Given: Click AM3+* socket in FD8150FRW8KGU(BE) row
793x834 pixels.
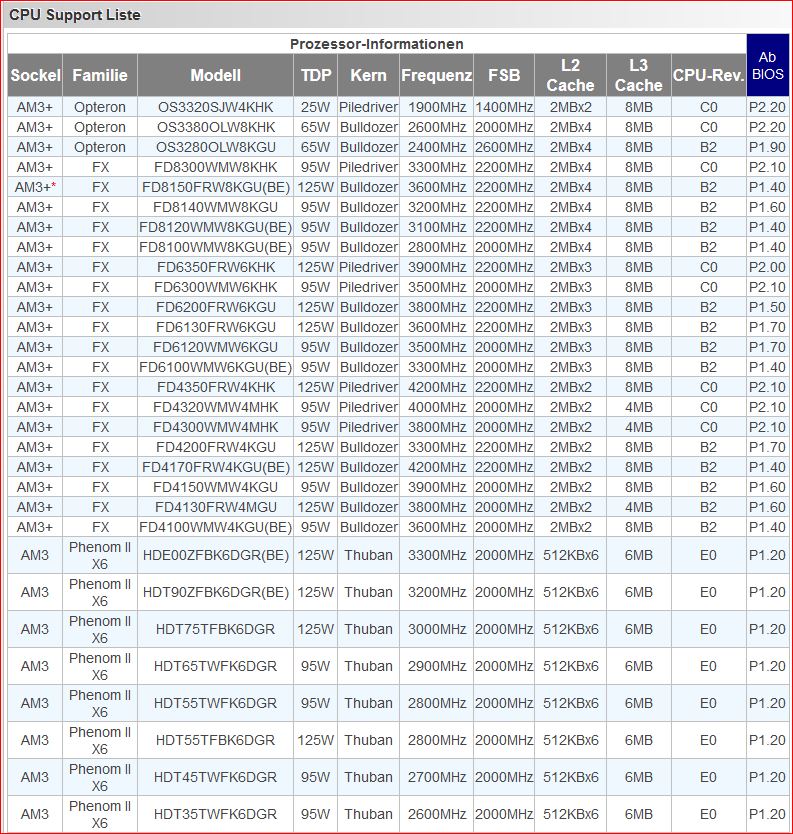Looking at the screenshot, I should click(x=35, y=187).
